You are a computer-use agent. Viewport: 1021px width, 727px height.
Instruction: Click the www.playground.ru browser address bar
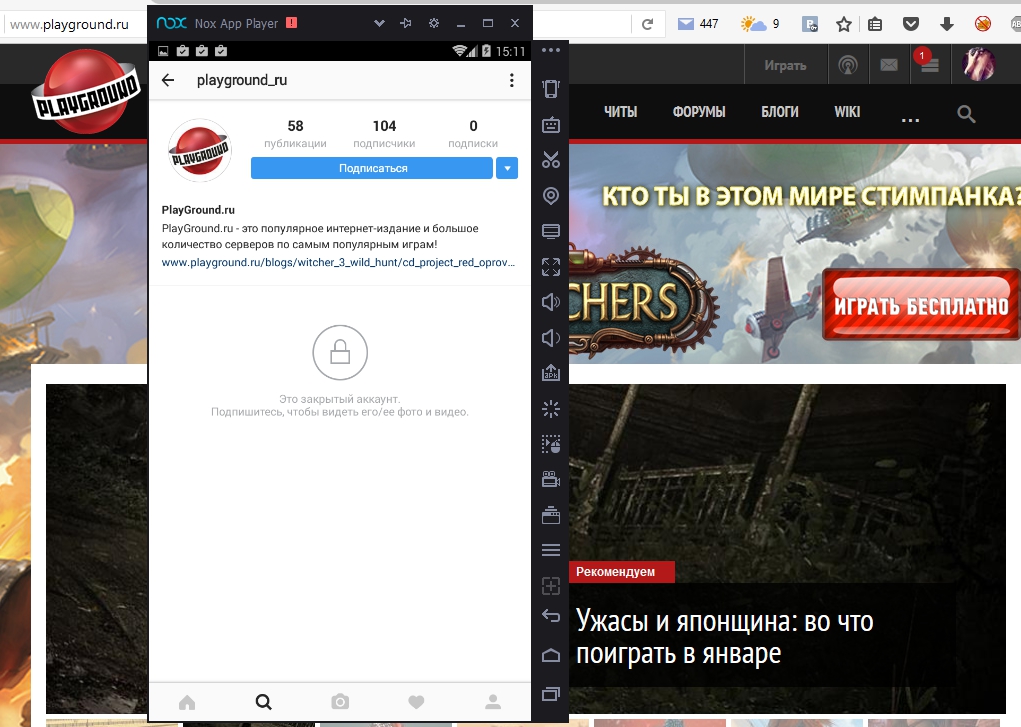coord(72,25)
